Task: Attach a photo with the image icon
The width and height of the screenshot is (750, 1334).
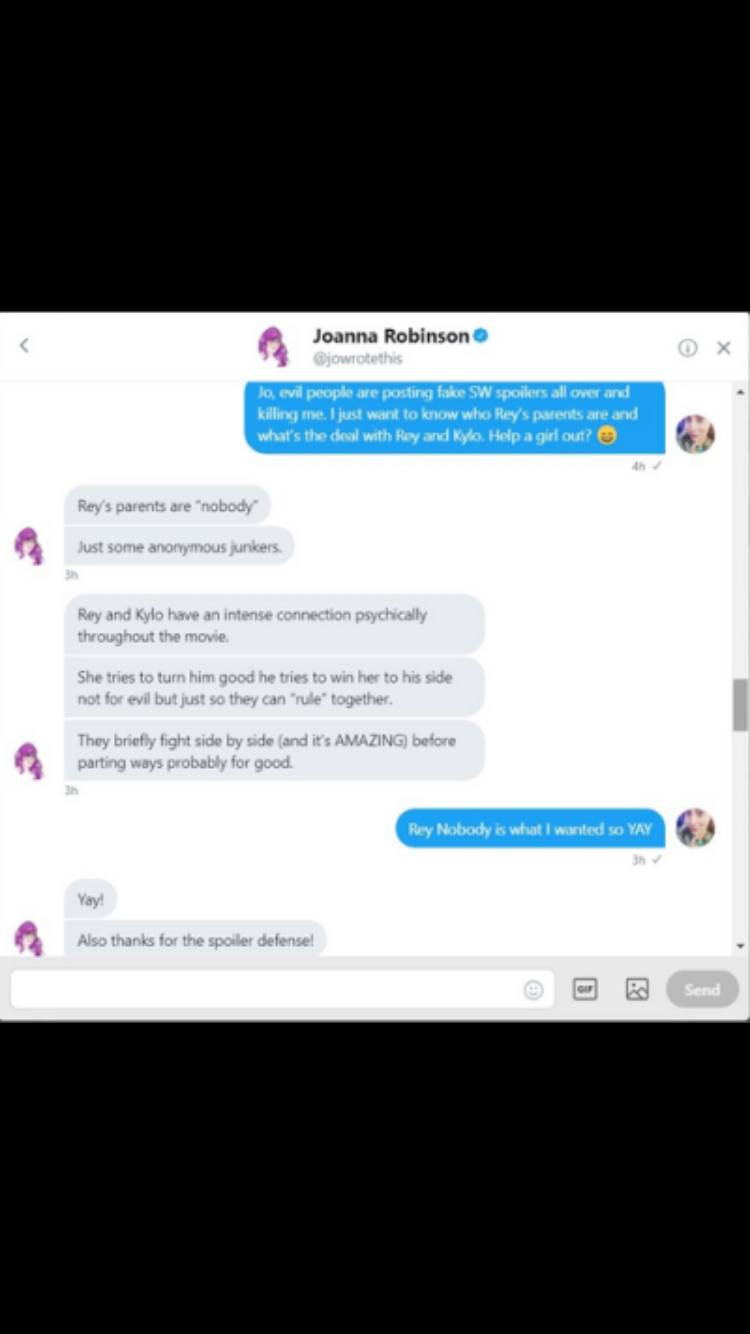Action: pos(637,988)
